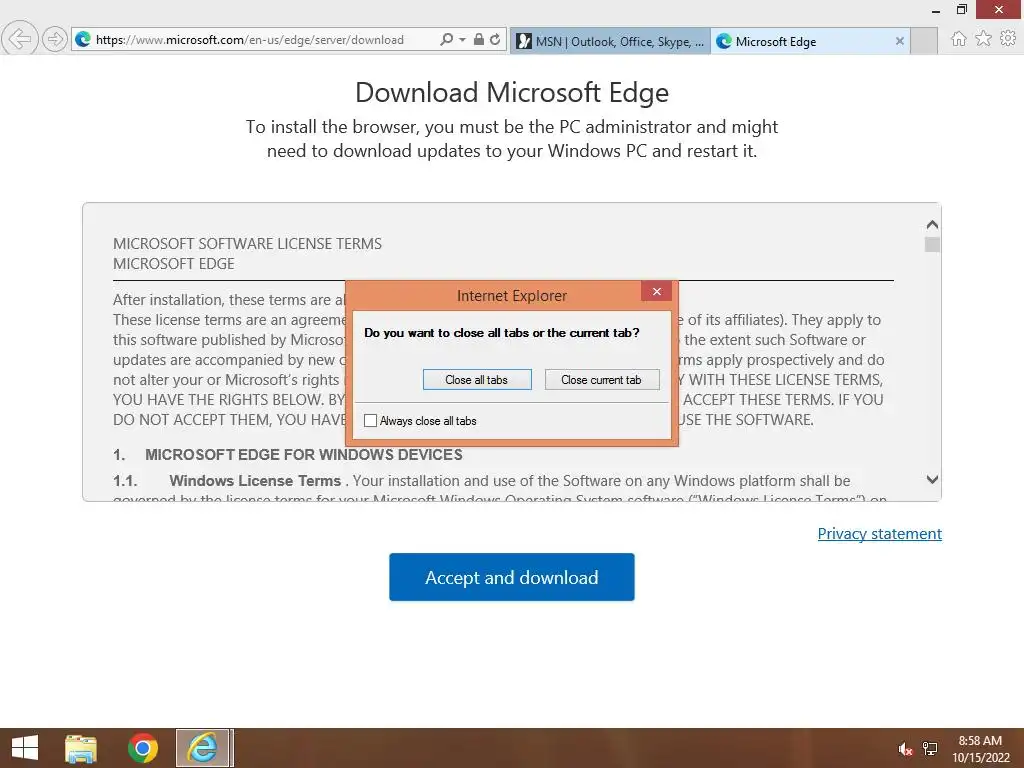Viewport: 1024px width, 768px height.
Task: Open the Tools gear icon
Action: (x=1008, y=39)
